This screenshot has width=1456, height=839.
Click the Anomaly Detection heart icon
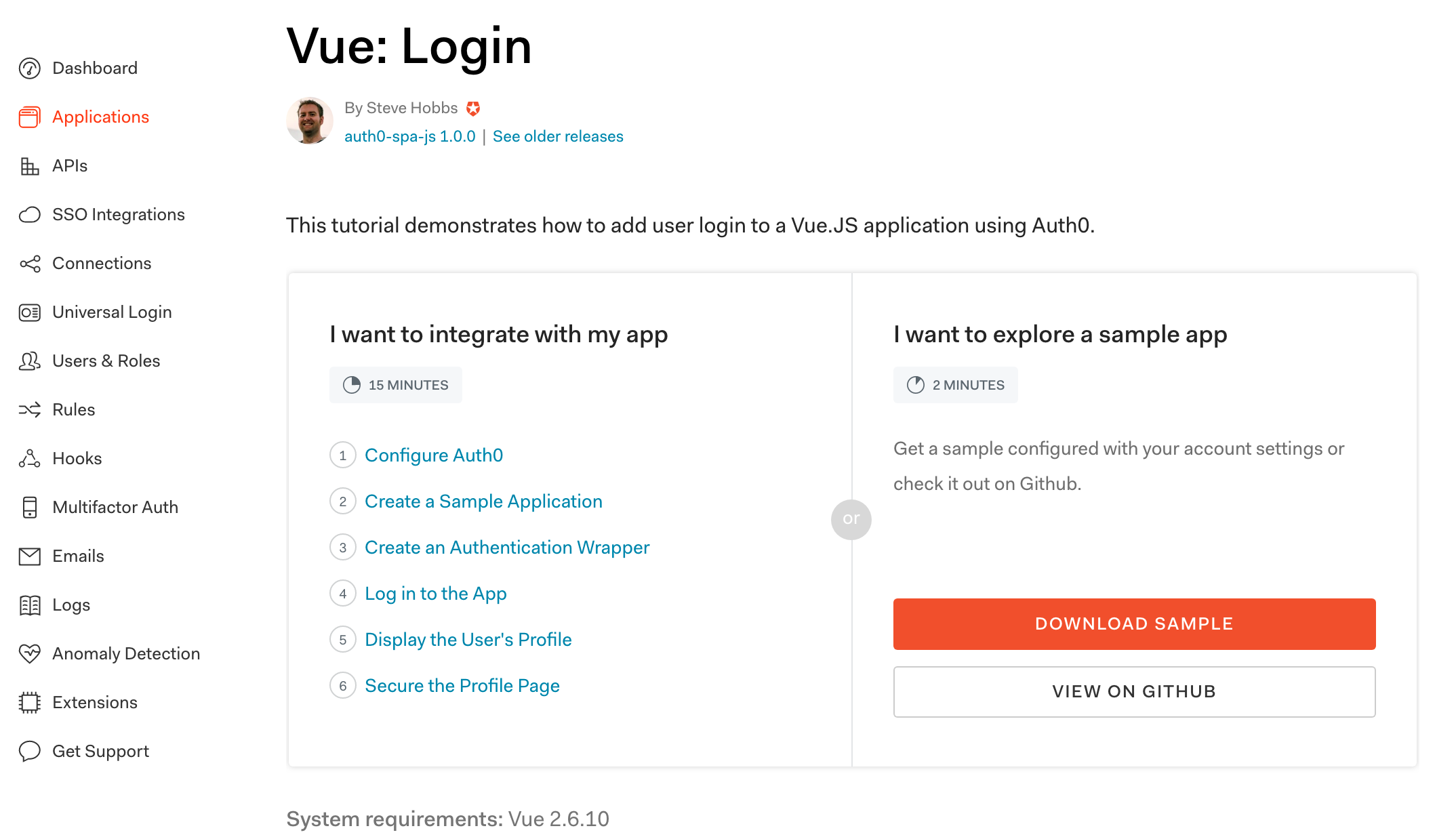(30, 654)
